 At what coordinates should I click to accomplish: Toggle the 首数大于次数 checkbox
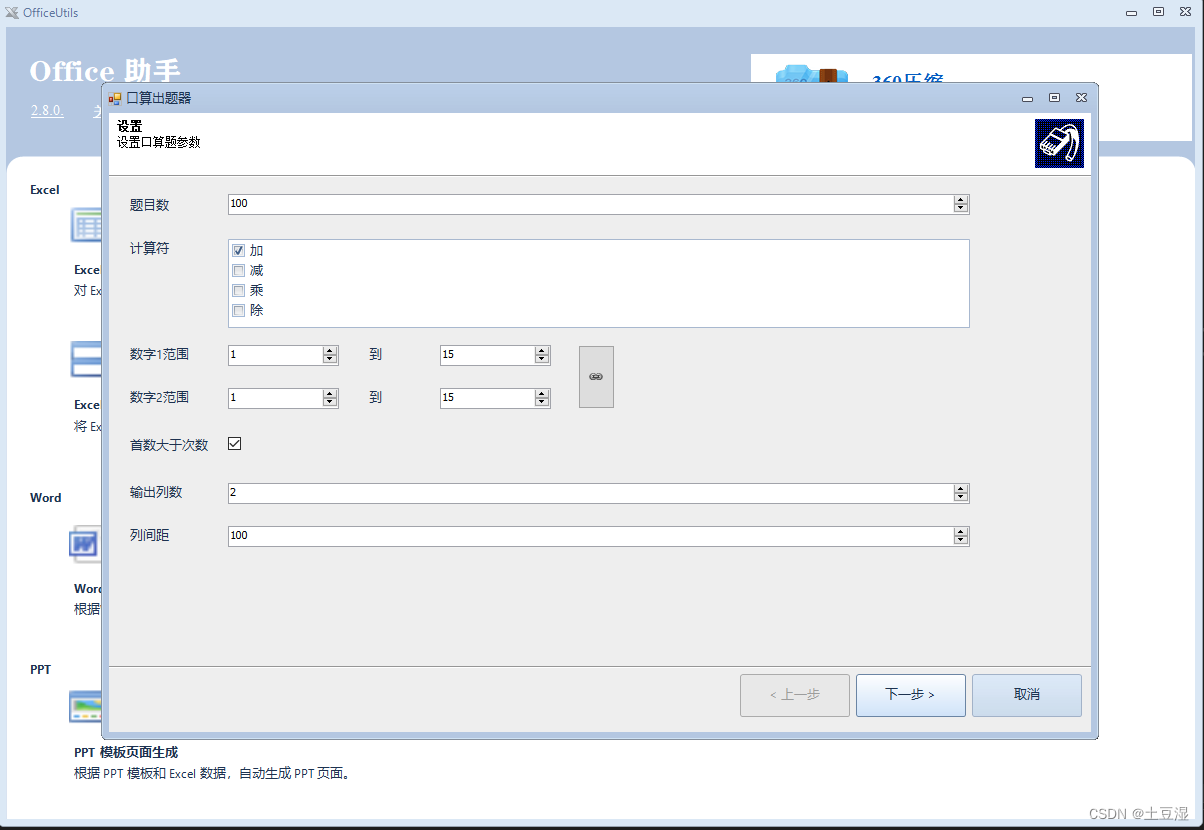click(x=235, y=444)
